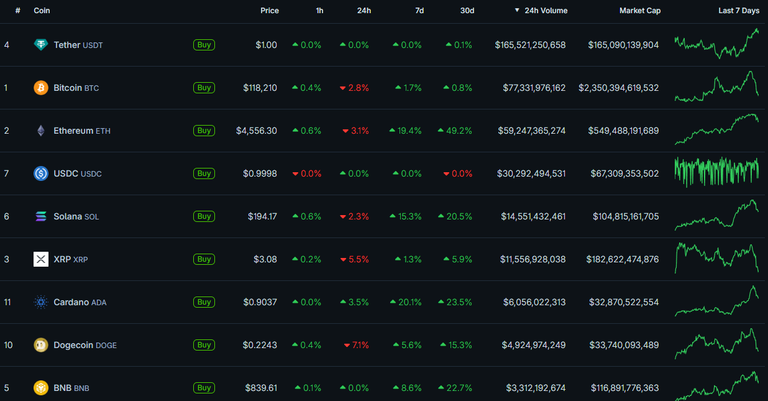768x401 pixels.
Task: Click XRP market cap $182,622,474,876
Action: pos(623,259)
